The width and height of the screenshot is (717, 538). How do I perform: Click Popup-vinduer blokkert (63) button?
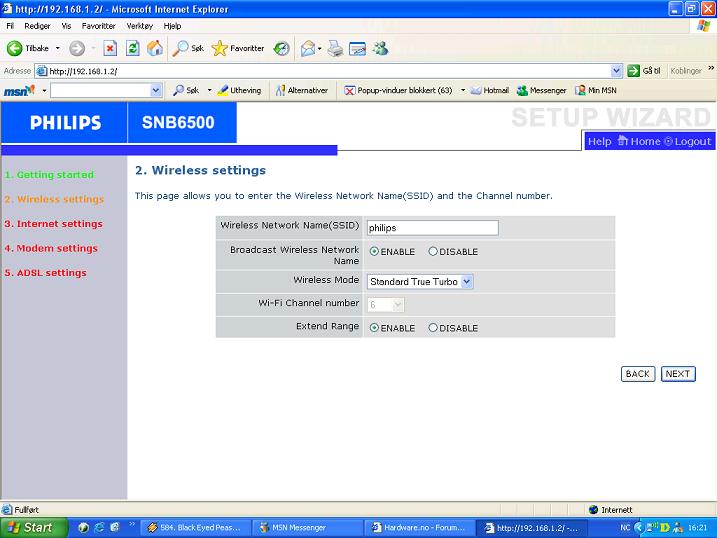click(398, 91)
